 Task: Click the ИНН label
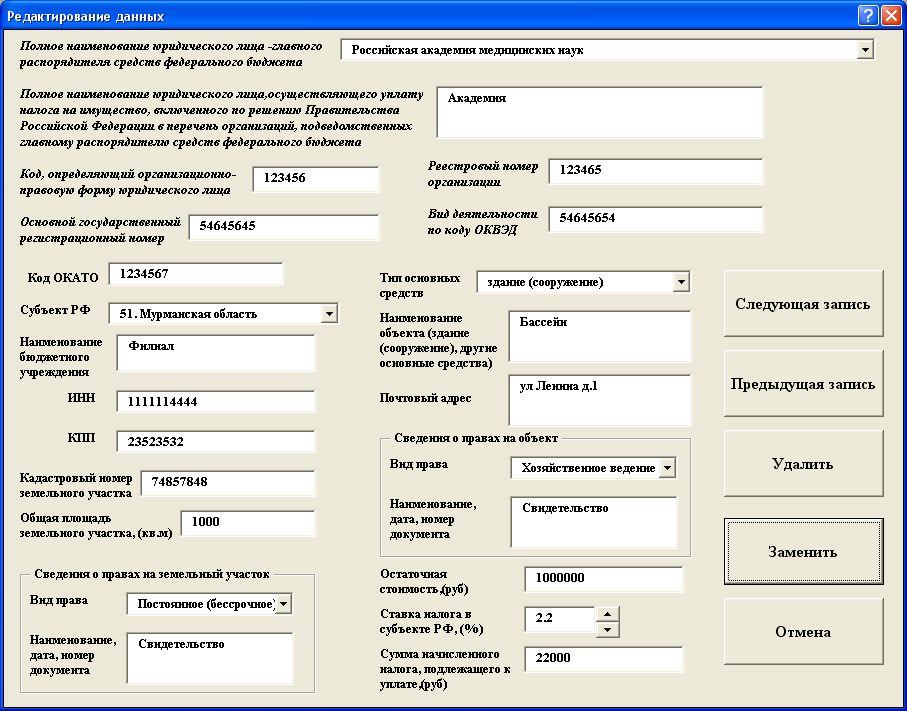point(82,398)
